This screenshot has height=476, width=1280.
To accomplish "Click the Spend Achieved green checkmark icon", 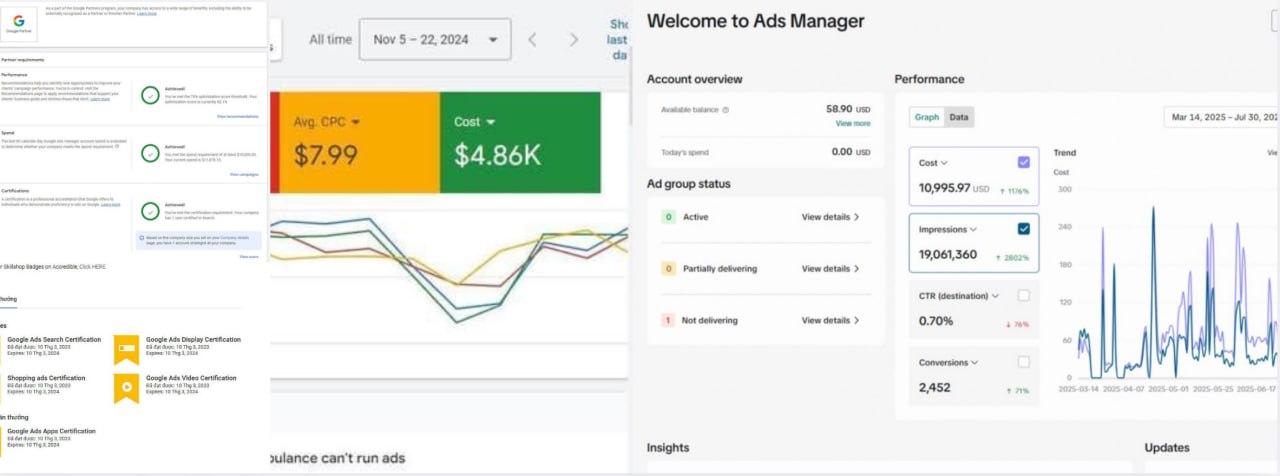I will pyautogui.click(x=150, y=153).
